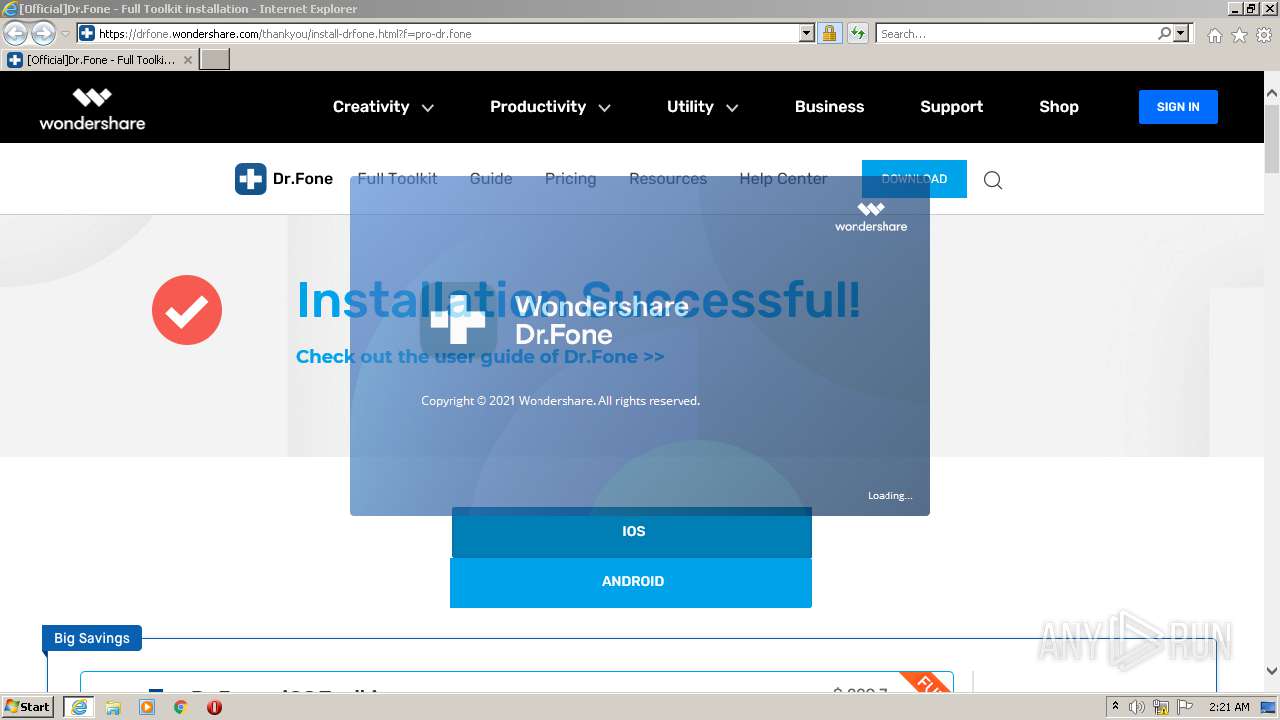The height and width of the screenshot is (720, 1280).
Task: Click the SIGN IN button
Action: coord(1178,107)
